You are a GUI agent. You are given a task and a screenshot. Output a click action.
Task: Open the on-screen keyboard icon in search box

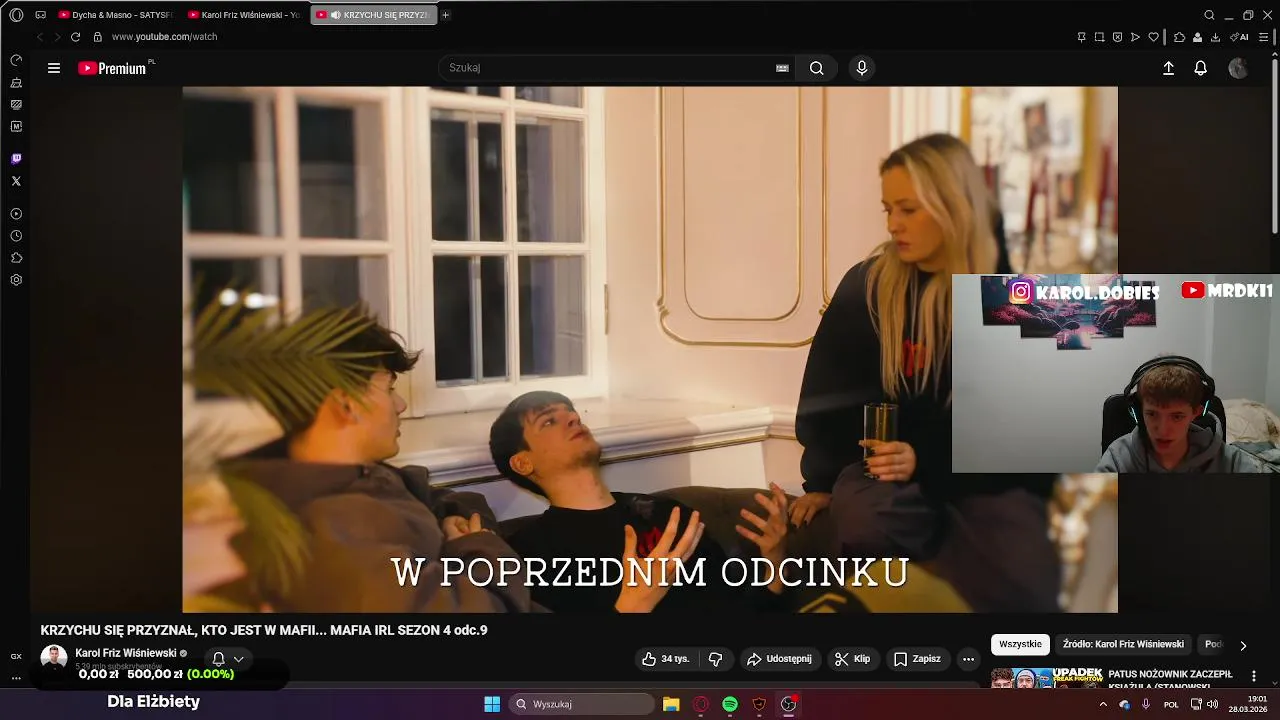(x=782, y=68)
